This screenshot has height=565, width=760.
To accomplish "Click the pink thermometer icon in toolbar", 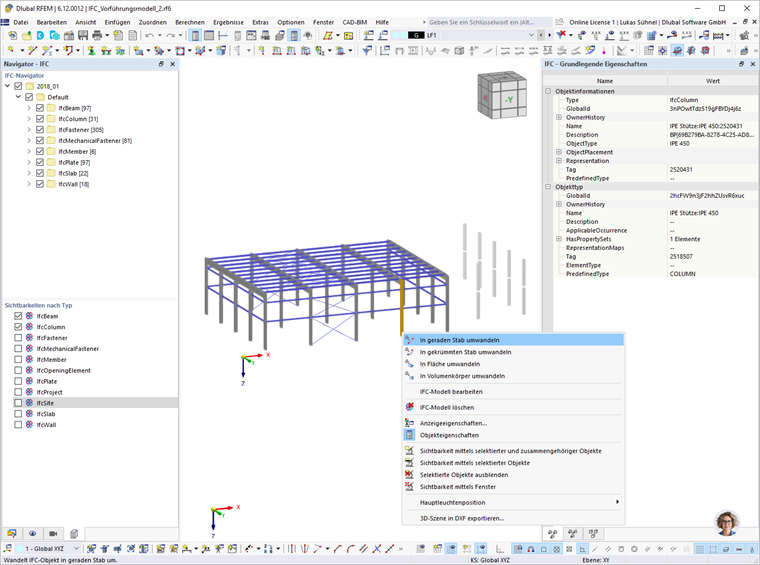I will tap(603, 50).
